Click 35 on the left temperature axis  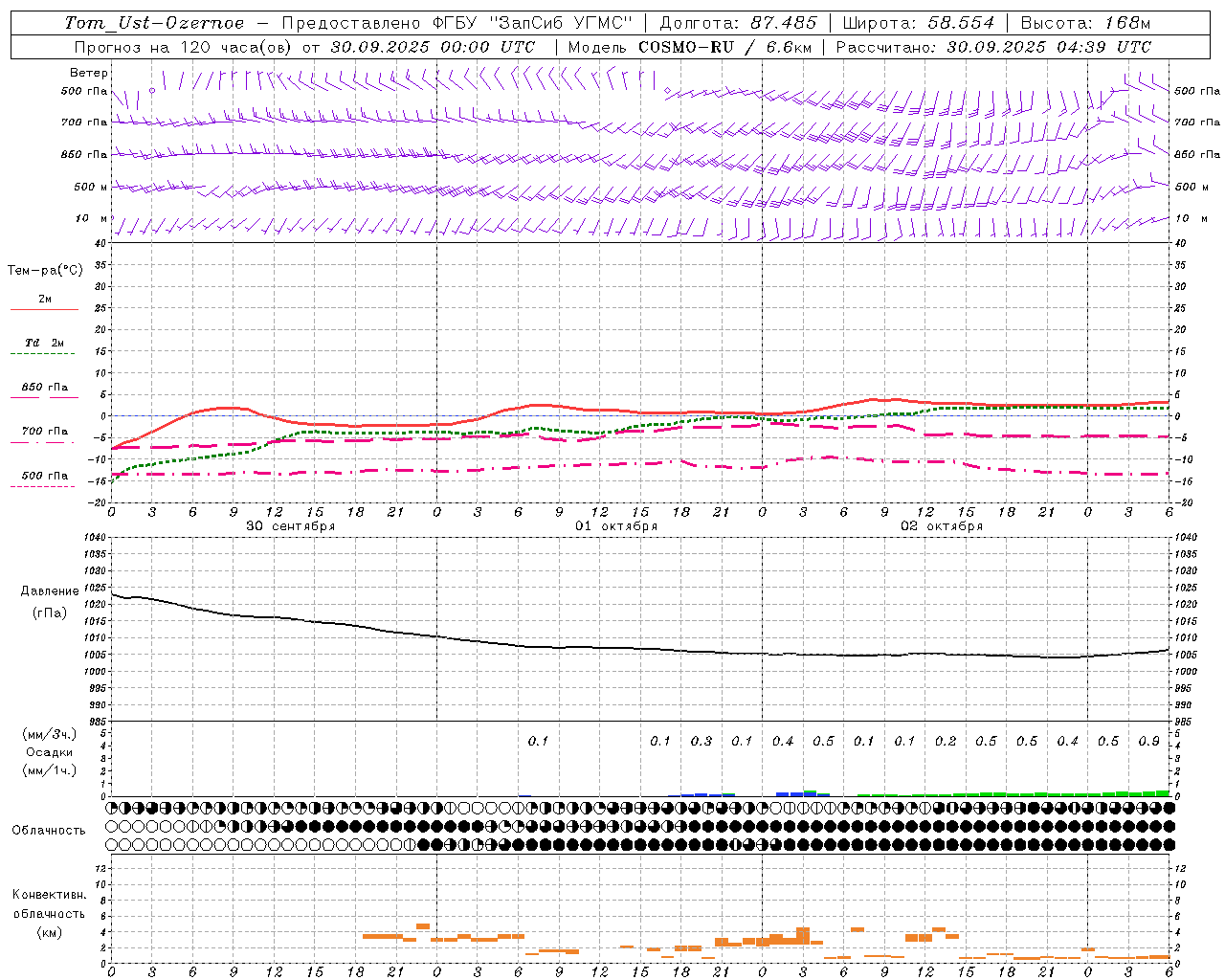100,265
